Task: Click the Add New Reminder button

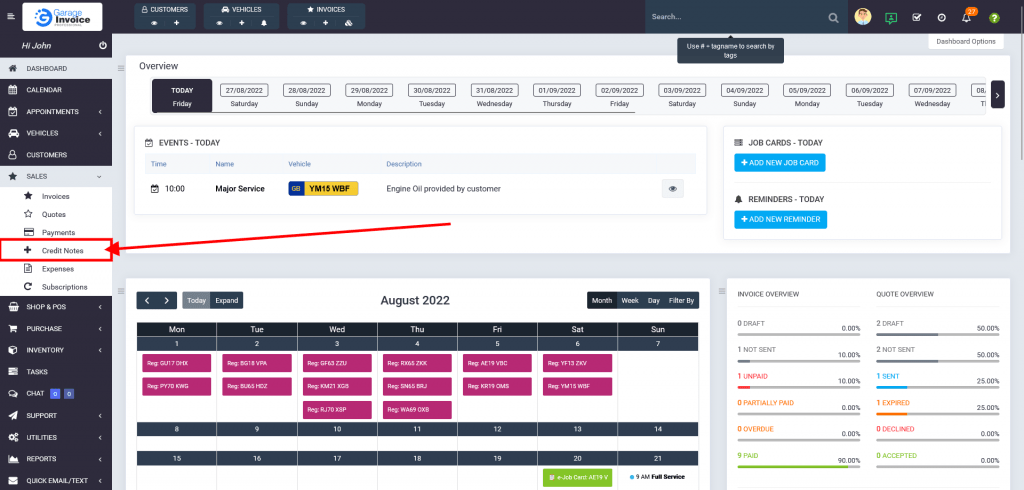Action: click(780, 219)
